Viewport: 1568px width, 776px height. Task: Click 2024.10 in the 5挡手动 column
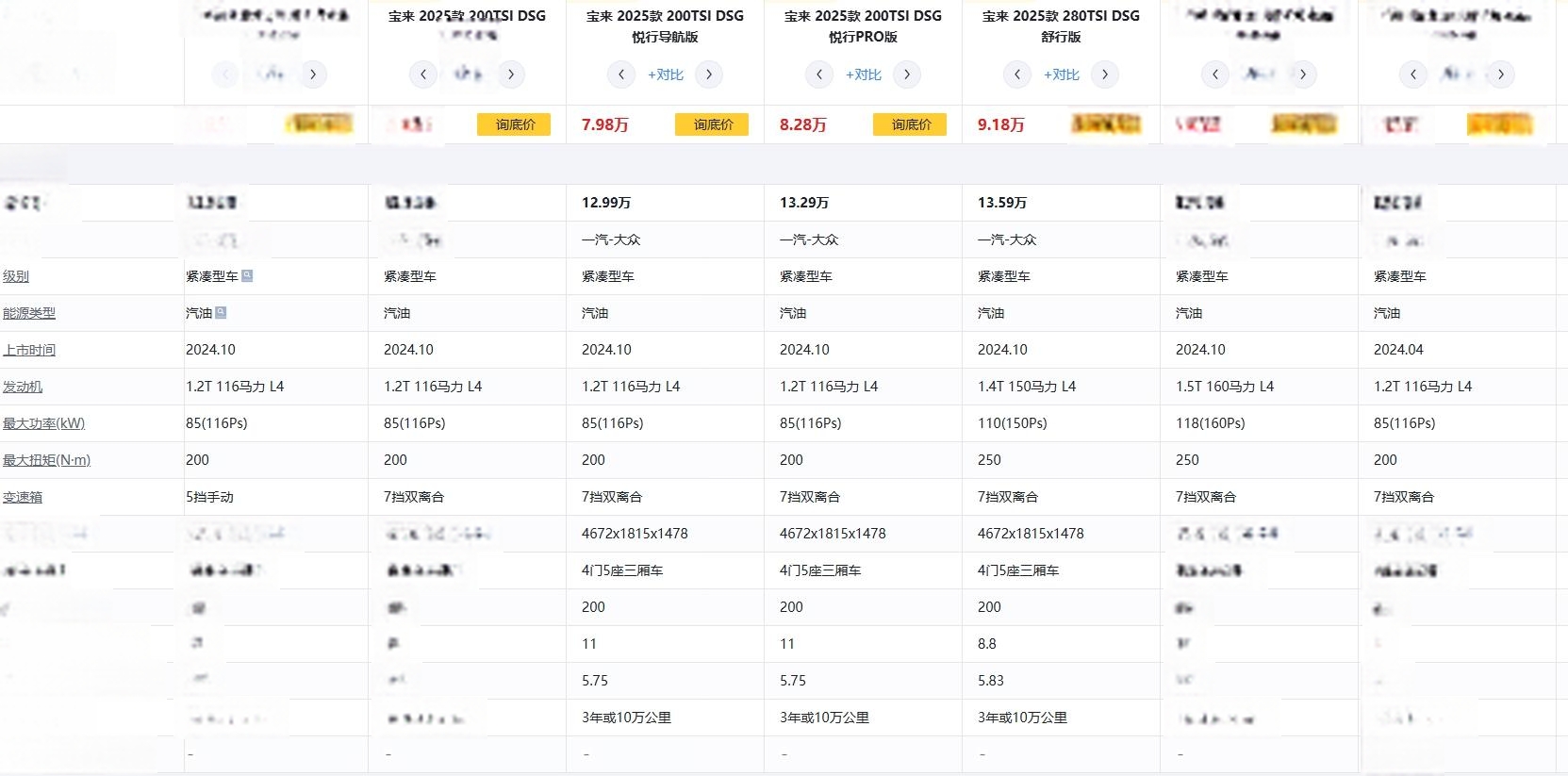point(210,350)
